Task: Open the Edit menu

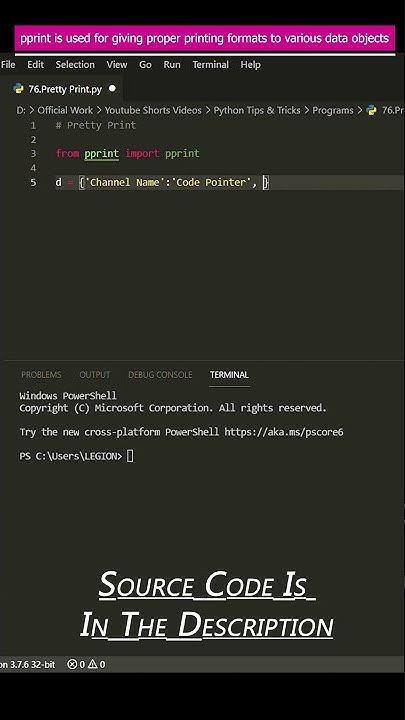Action: click(35, 65)
